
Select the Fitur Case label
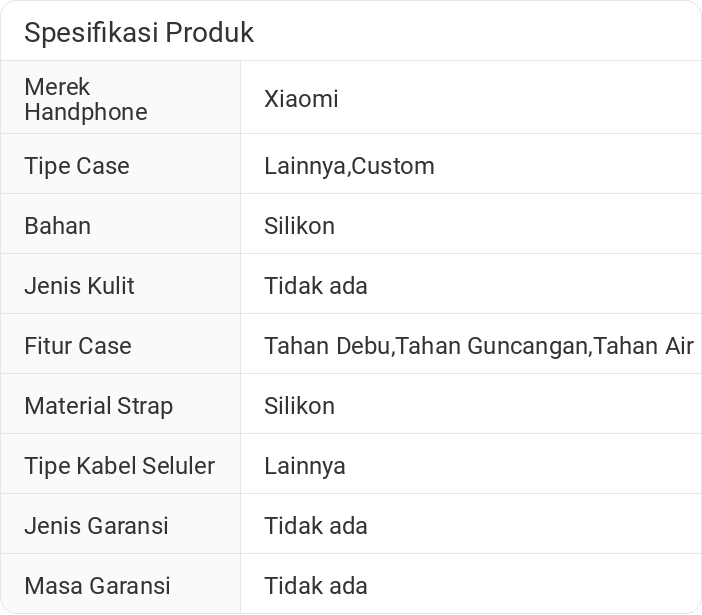[x=78, y=346]
